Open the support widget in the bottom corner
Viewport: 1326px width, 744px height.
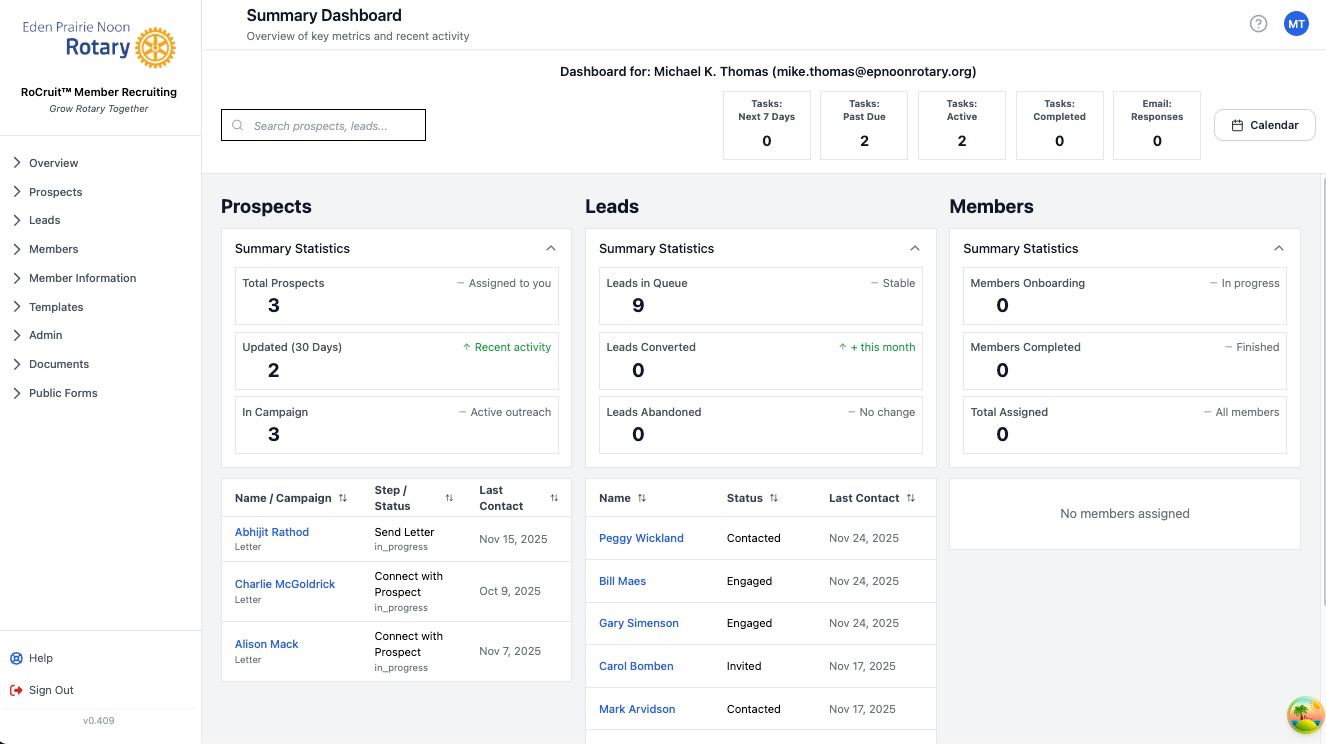pos(1305,715)
